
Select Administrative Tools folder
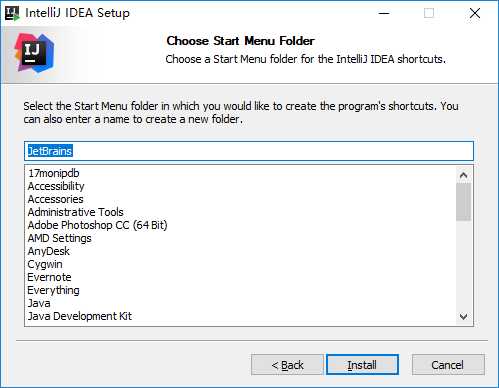click(x=76, y=212)
